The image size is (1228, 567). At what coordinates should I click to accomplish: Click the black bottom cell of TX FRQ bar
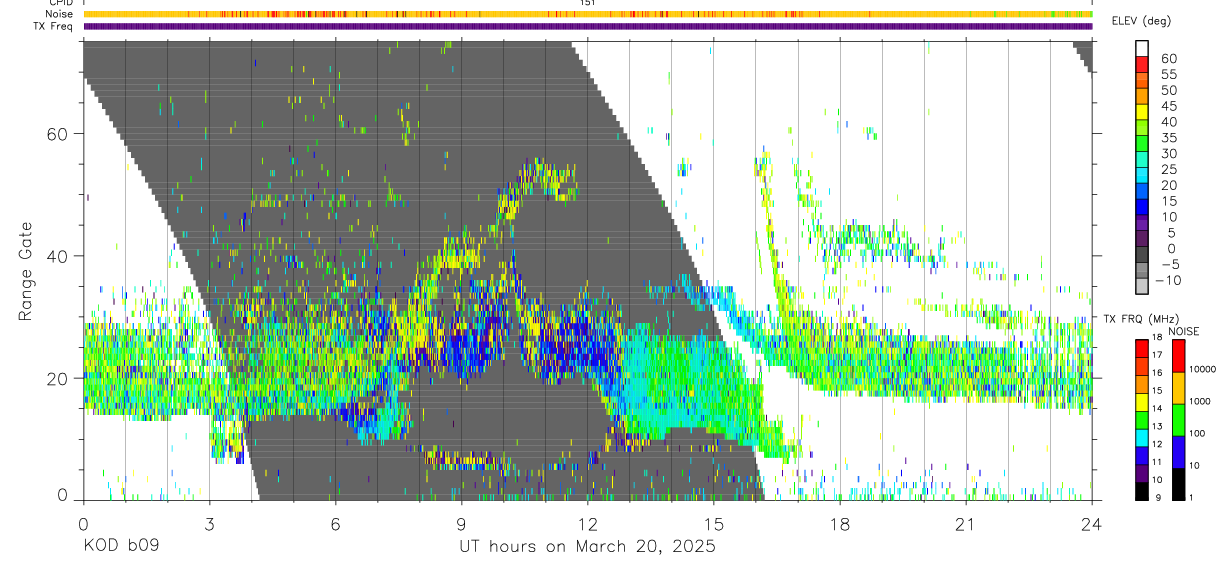(1142, 491)
